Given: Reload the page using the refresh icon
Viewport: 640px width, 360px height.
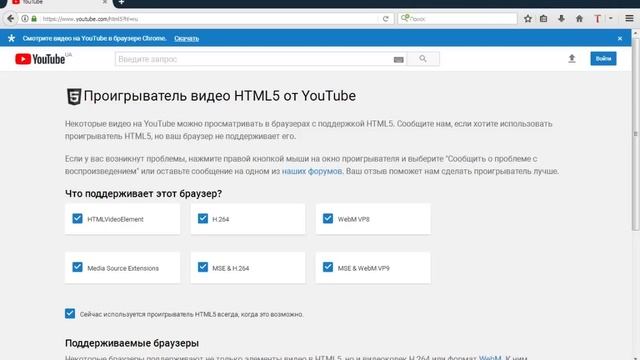Looking at the screenshot, I should (x=385, y=19).
